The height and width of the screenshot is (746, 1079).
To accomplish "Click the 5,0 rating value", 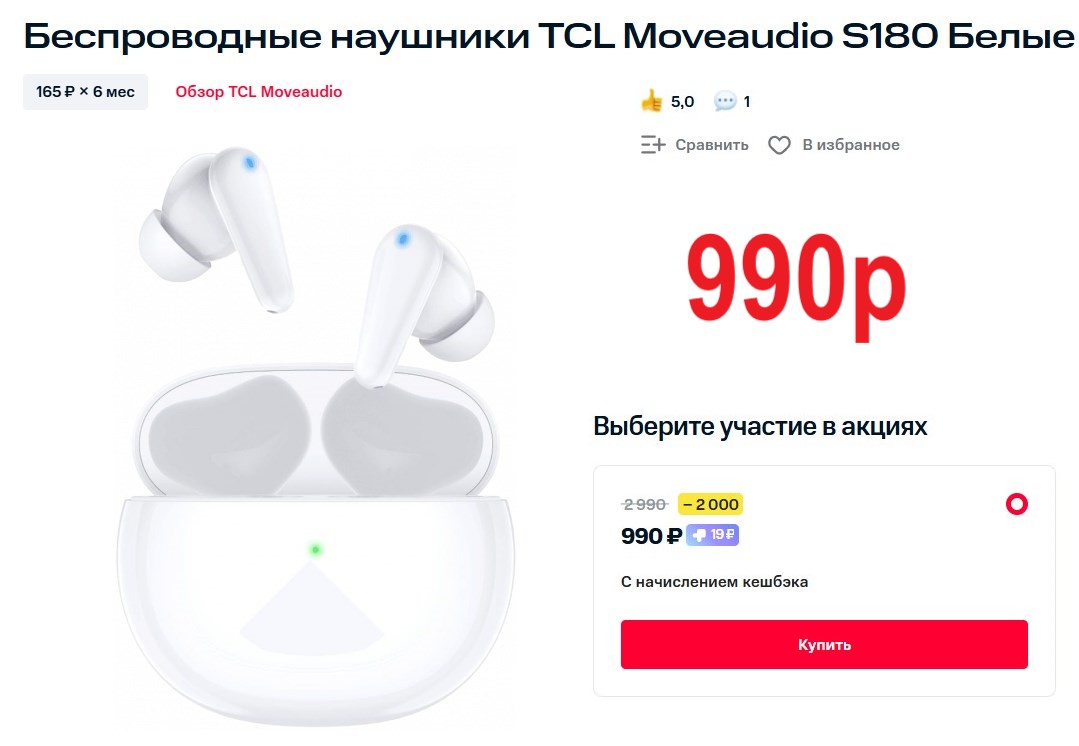I will point(682,102).
